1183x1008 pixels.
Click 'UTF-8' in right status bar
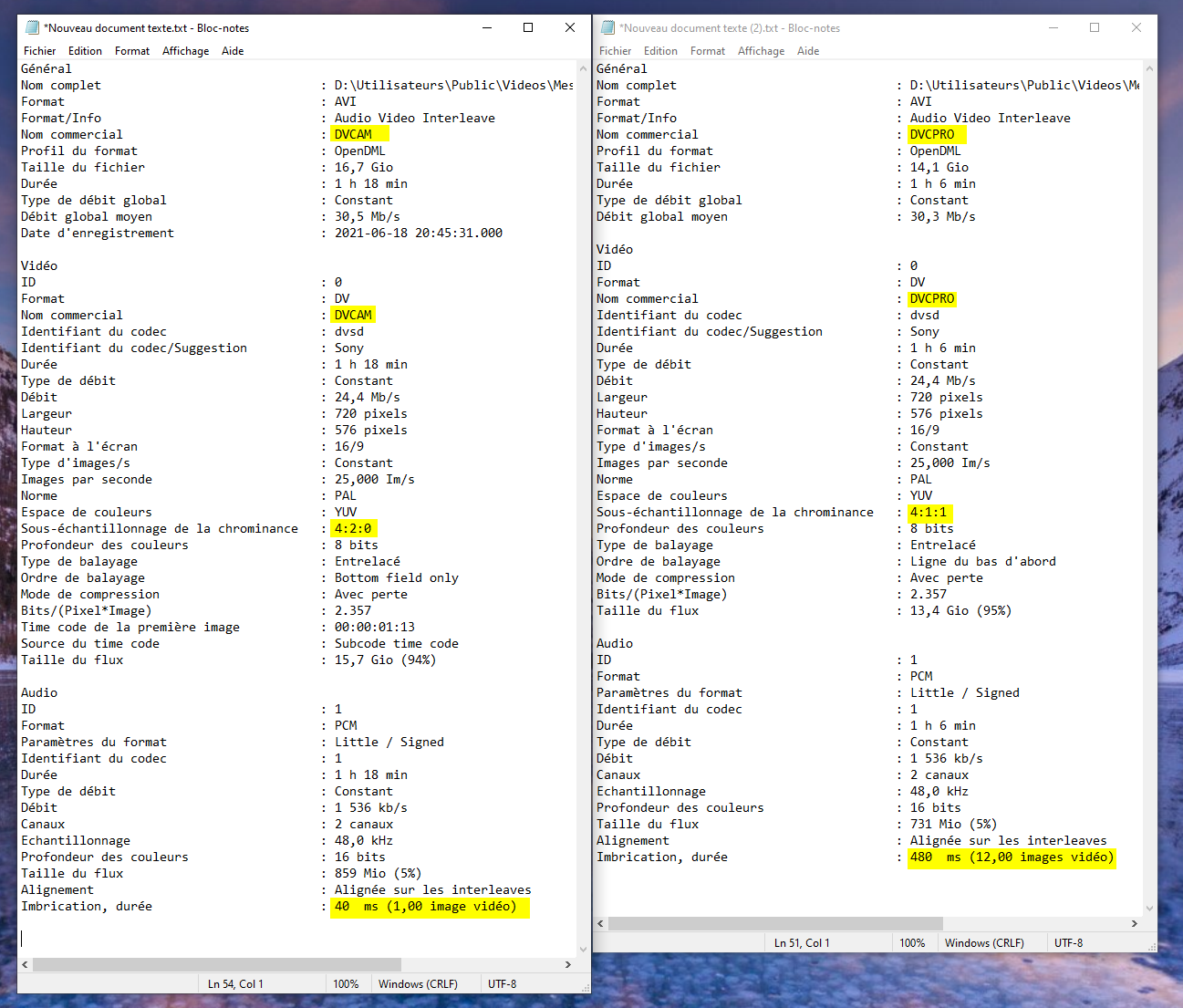tap(1068, 943)
